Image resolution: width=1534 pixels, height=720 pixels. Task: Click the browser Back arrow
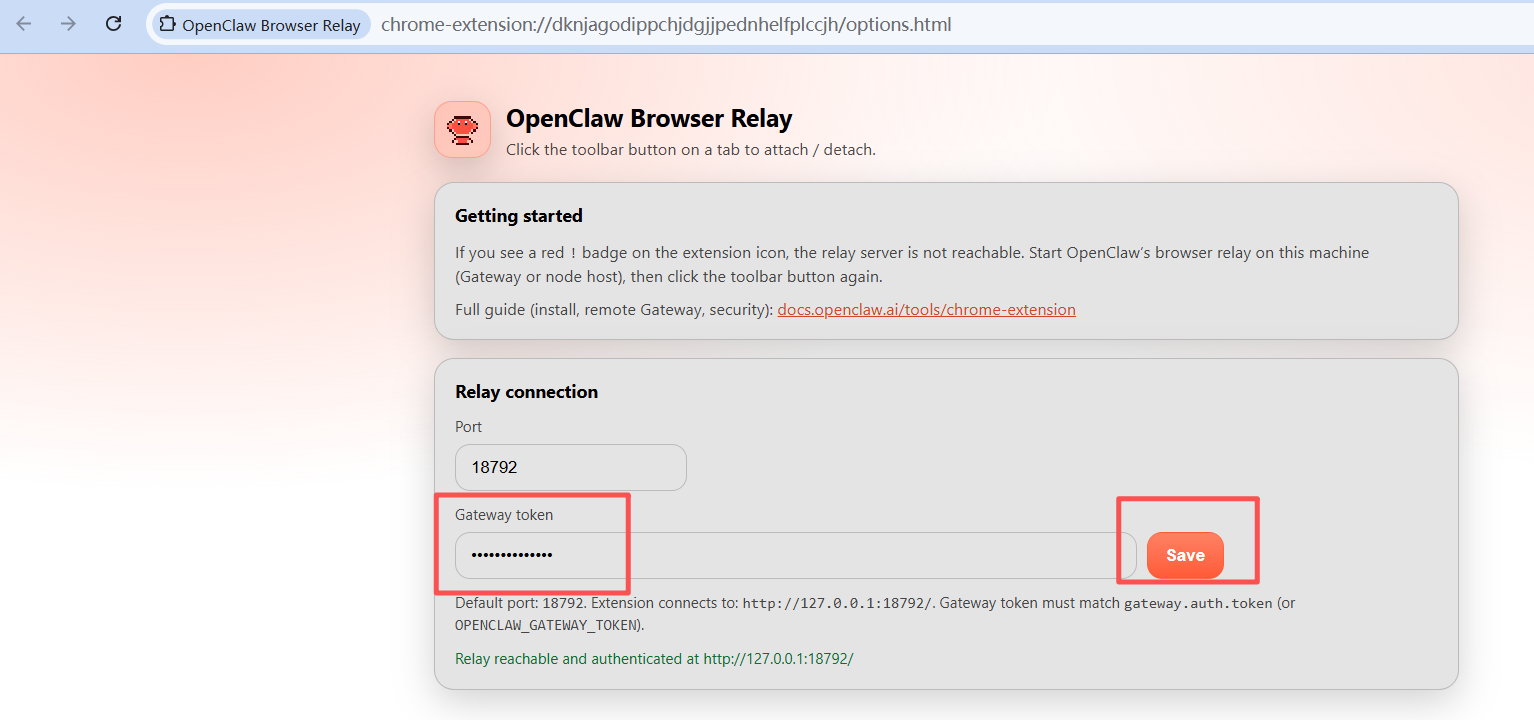tap(24, 24)
